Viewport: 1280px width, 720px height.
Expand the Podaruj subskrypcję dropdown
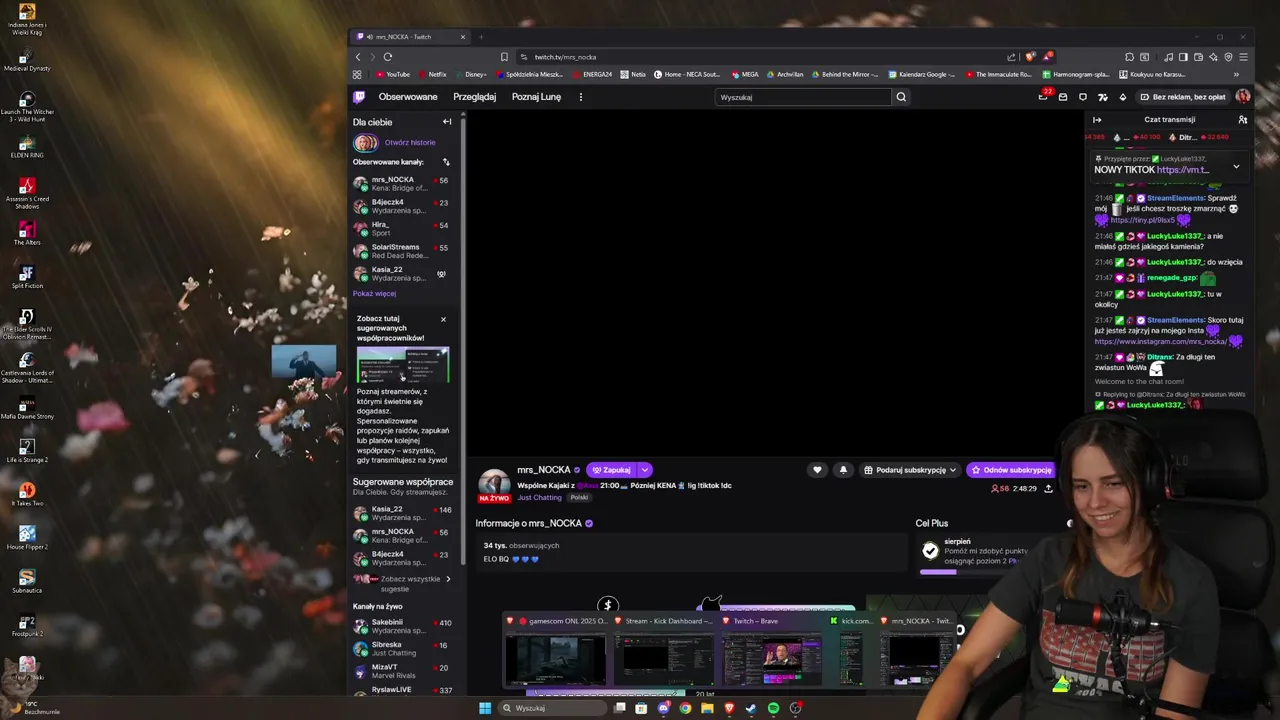[x=952, y=470]
